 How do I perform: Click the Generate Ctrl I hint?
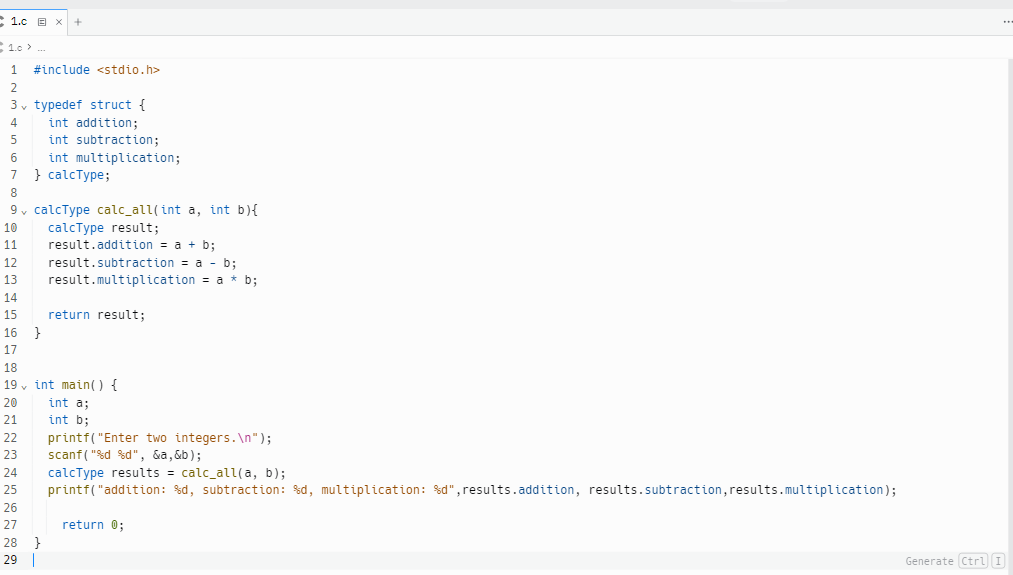pyautogui.click(x=954, y=561)
